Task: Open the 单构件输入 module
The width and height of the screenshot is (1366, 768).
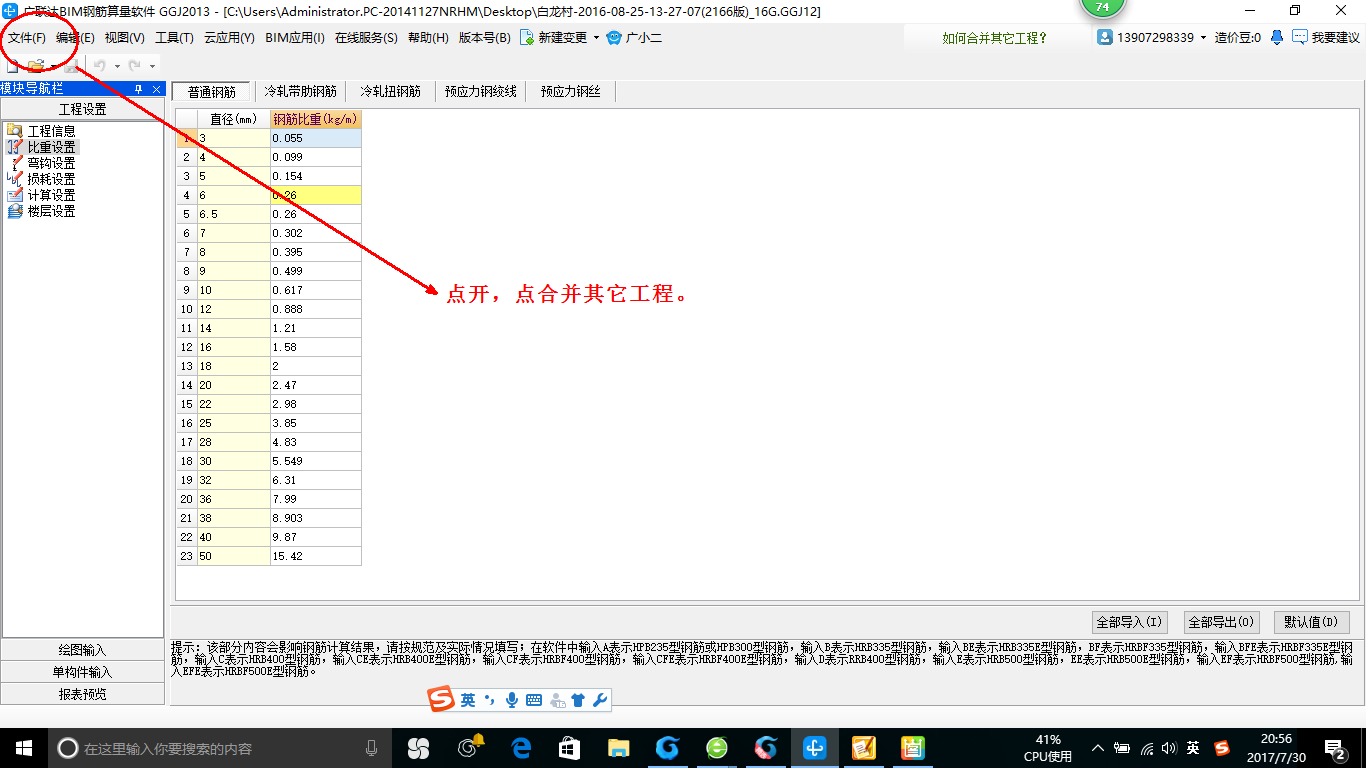Action: click(82, 672)
